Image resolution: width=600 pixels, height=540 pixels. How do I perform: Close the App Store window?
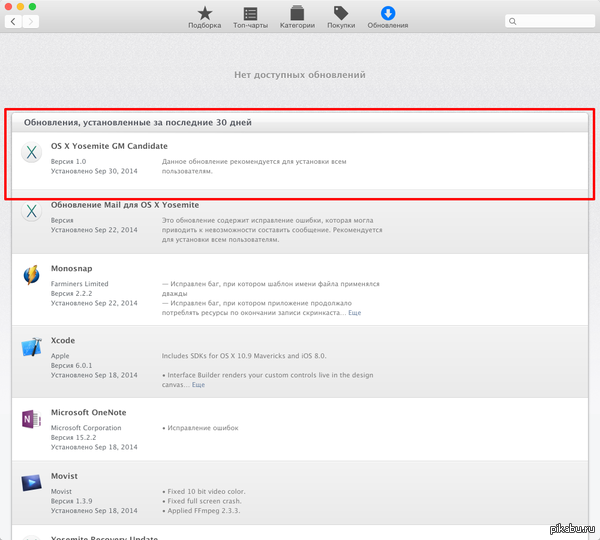[8, 6]
